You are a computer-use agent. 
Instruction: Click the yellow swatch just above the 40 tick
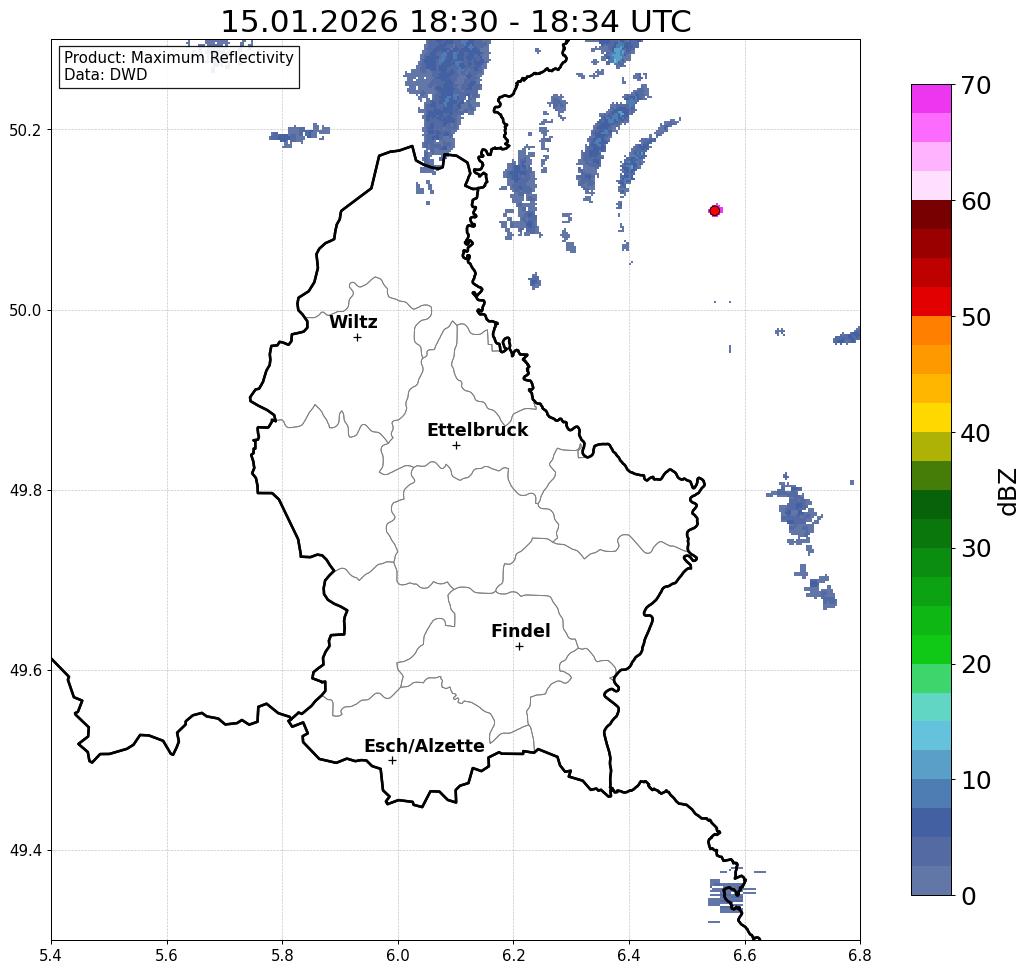(931, 417)
